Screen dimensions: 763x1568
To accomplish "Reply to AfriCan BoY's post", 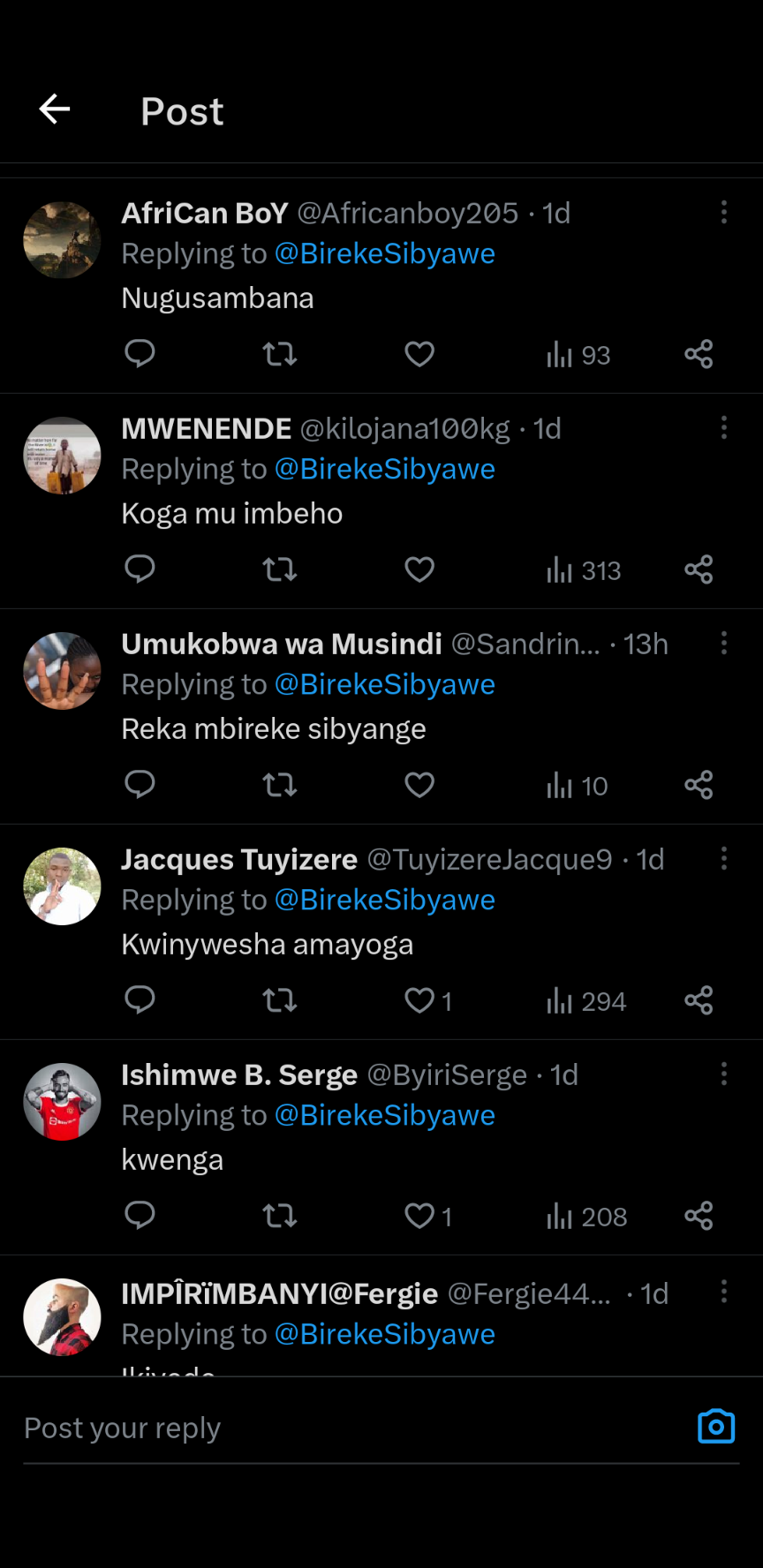I will (x=140, y=354).
